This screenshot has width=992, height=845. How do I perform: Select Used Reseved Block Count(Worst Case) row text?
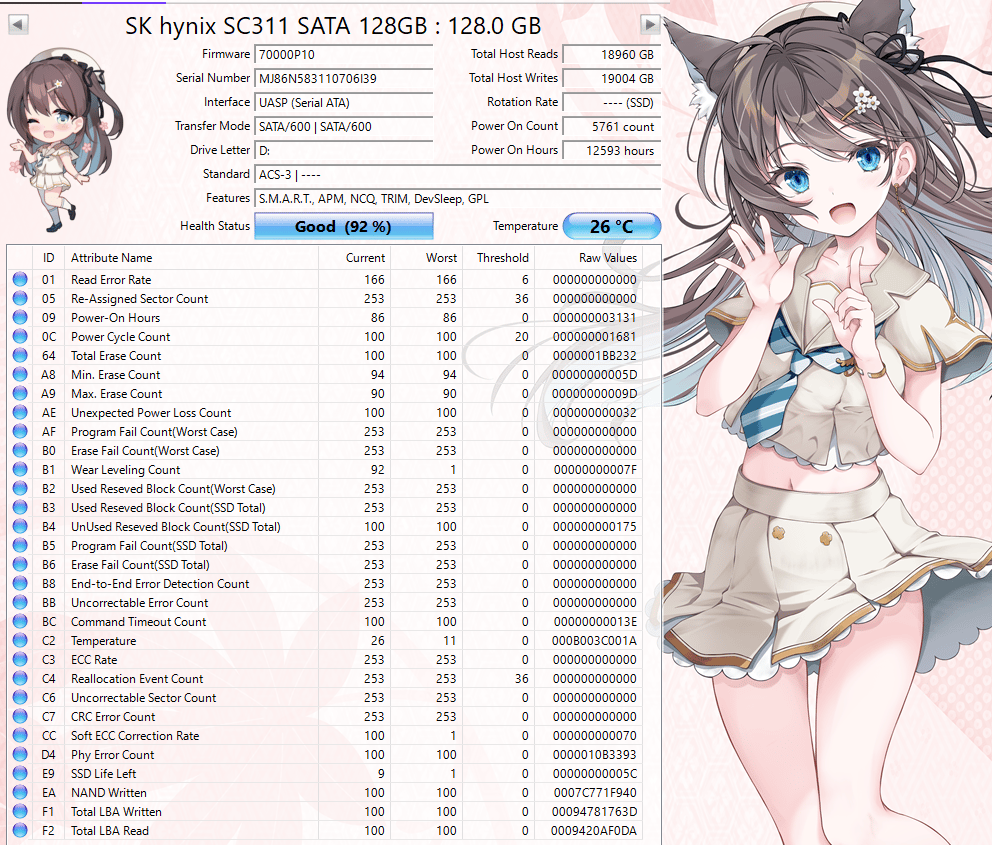coord(173,488)
